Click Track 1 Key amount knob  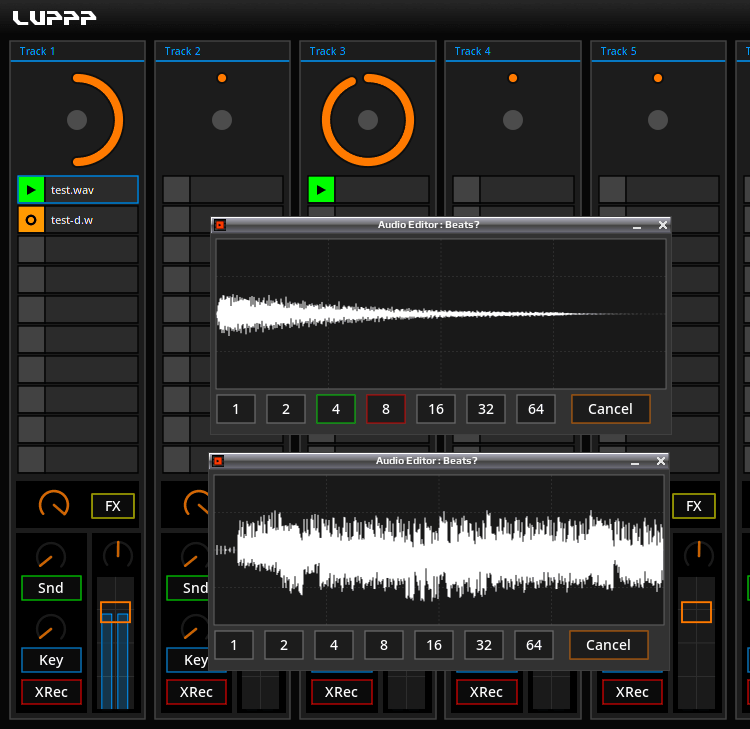[51, 629]
